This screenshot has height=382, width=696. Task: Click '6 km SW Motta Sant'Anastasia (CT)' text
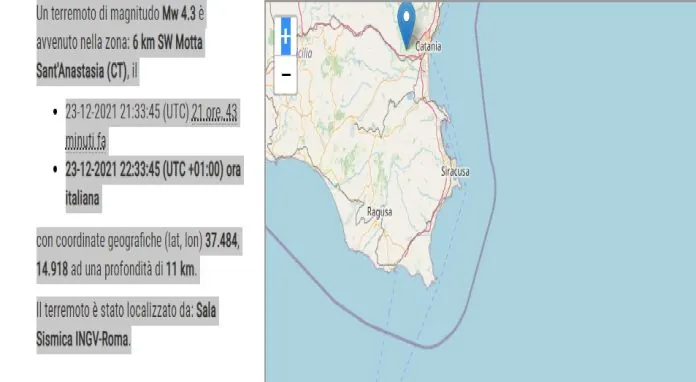(x=120, y=57)
